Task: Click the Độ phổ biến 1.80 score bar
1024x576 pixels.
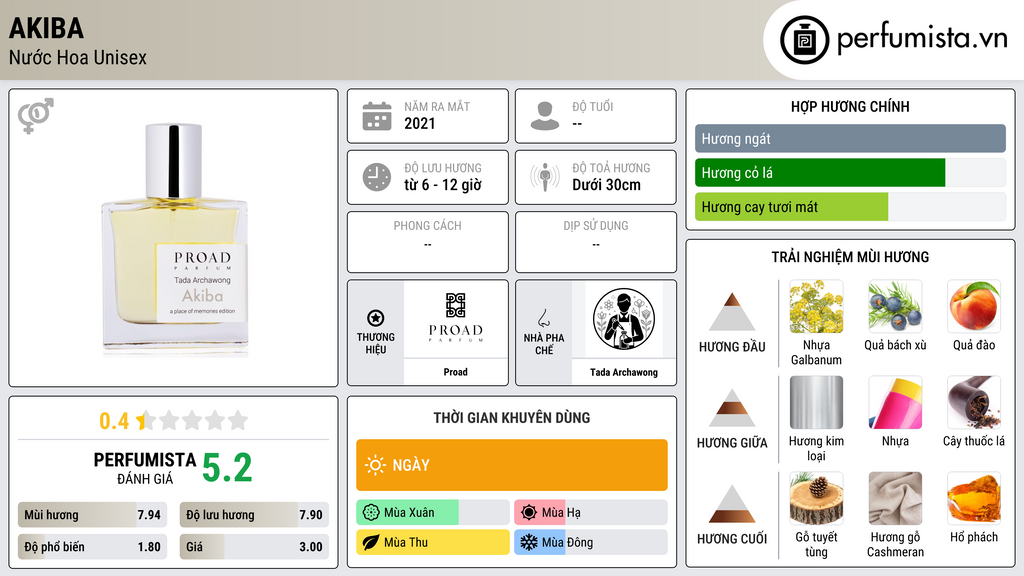Action: (93, 547)
